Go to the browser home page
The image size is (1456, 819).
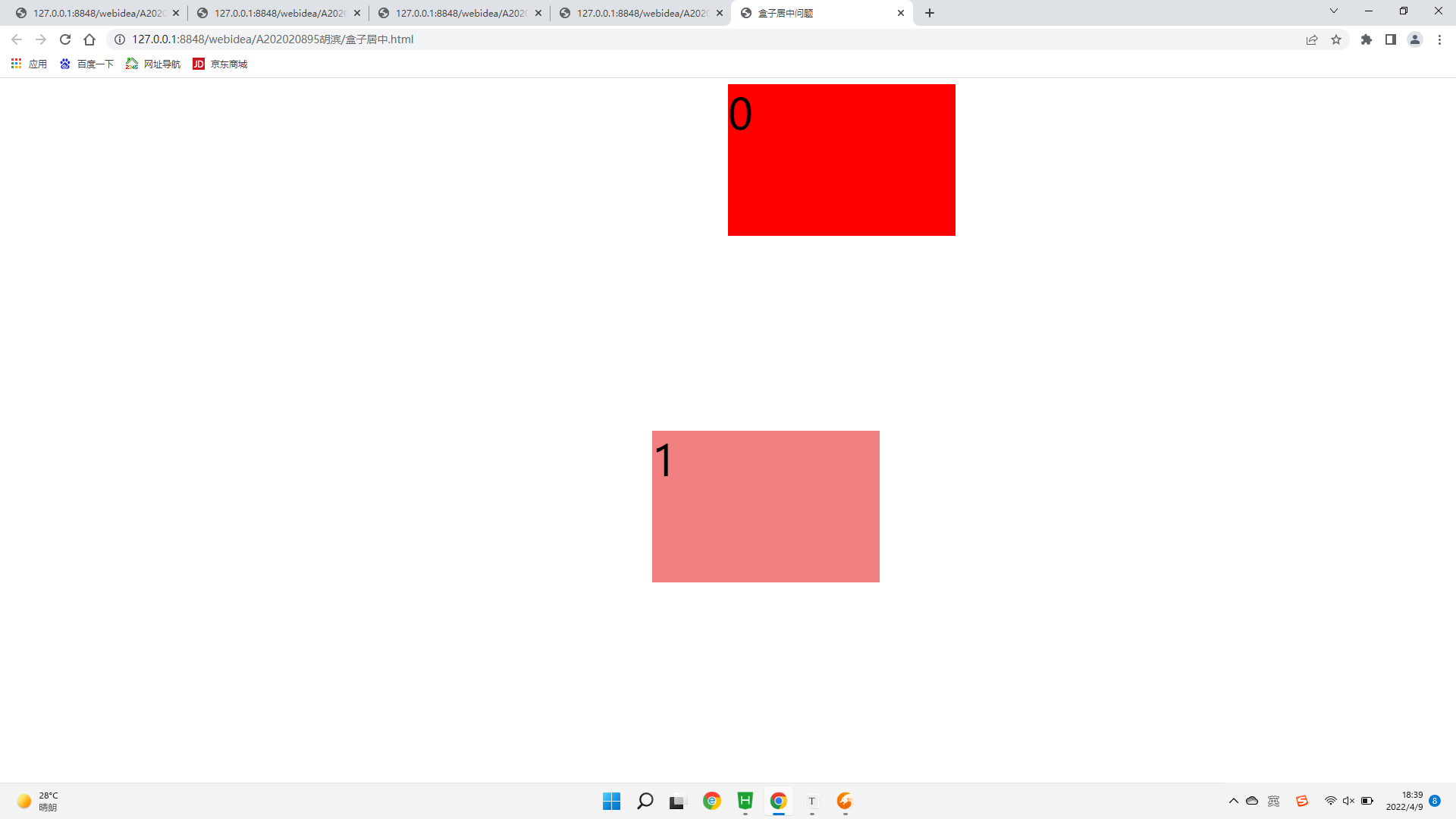coord(89,39)
